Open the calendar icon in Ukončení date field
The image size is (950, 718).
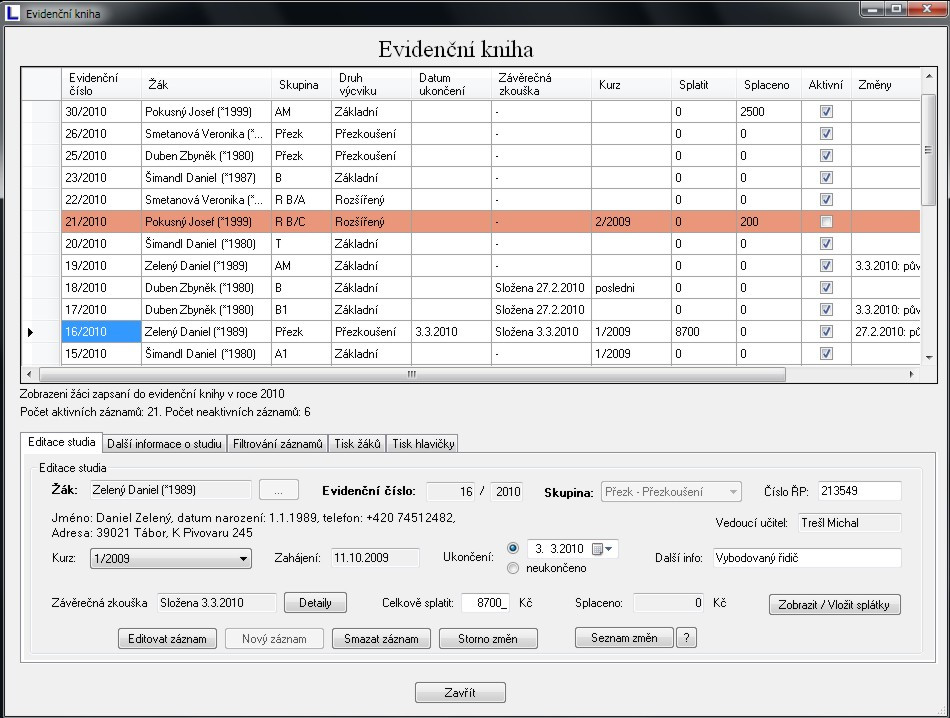pyautogui.click(x=597, y=549)
